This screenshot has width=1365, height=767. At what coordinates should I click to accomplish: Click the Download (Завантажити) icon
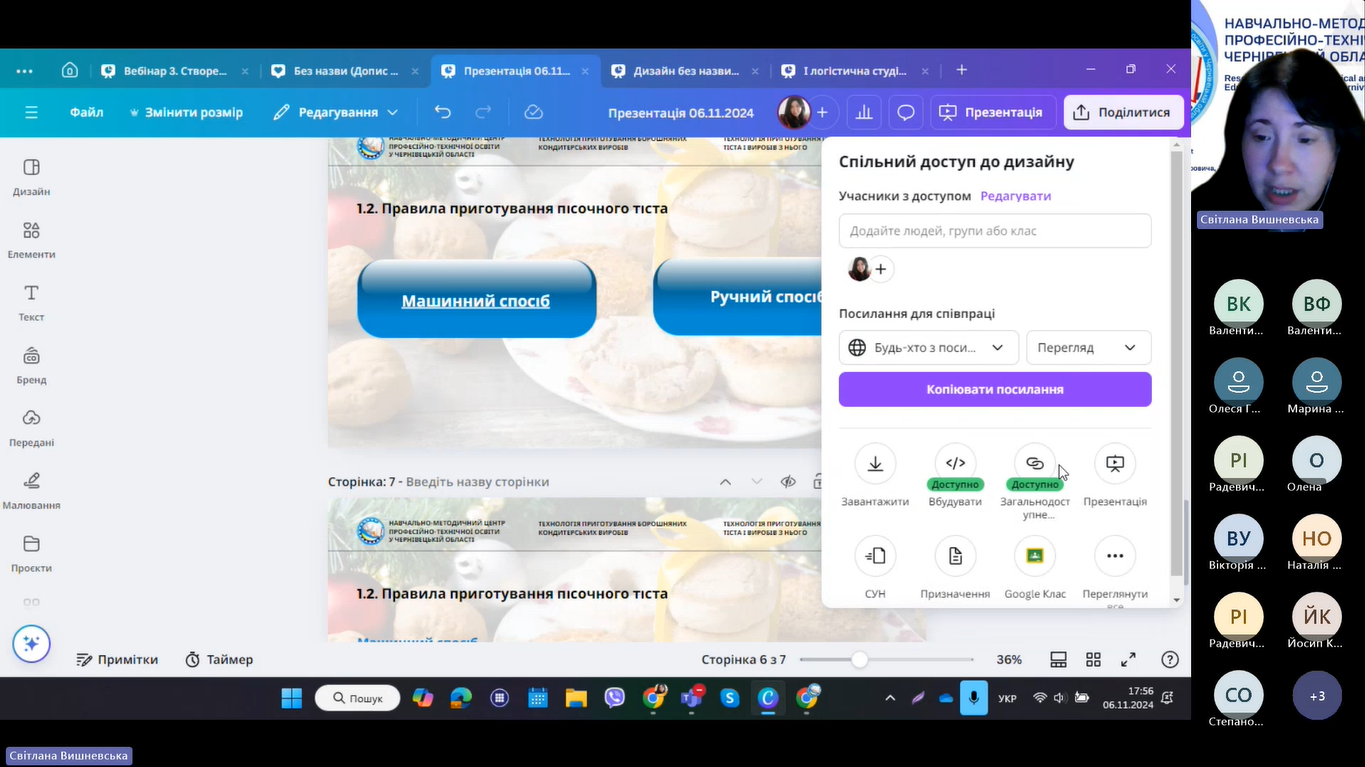coord(875,464)
